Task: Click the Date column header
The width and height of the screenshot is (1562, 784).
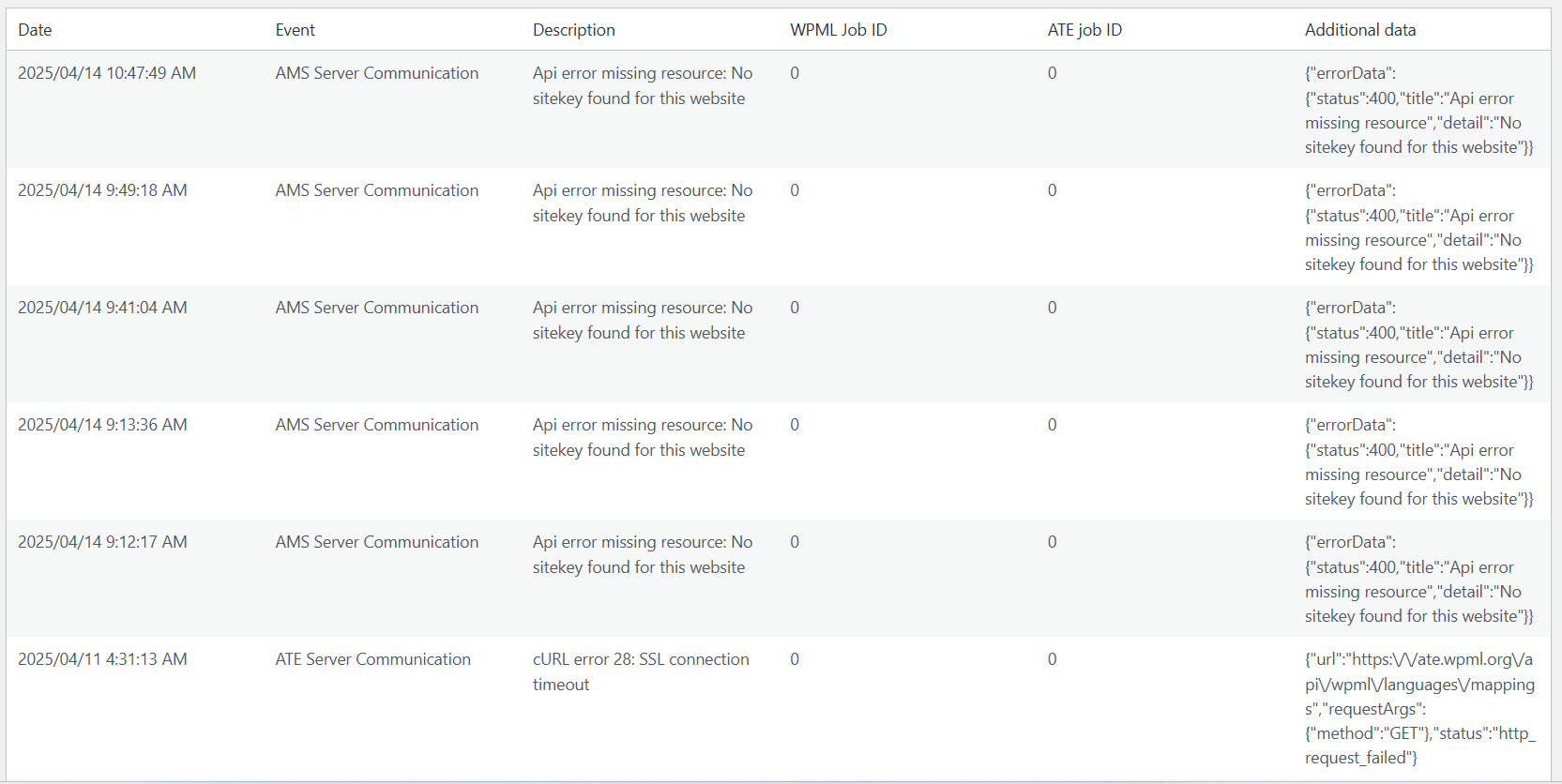Action: coord(35,30)
